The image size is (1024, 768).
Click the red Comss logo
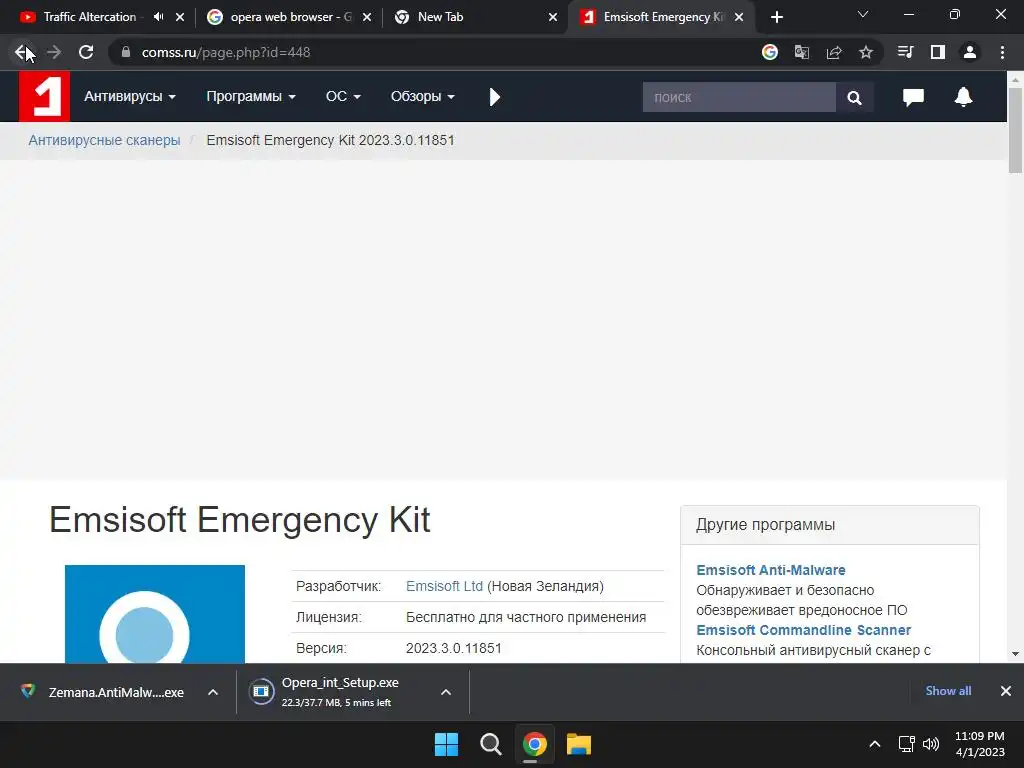pos(44,97)
